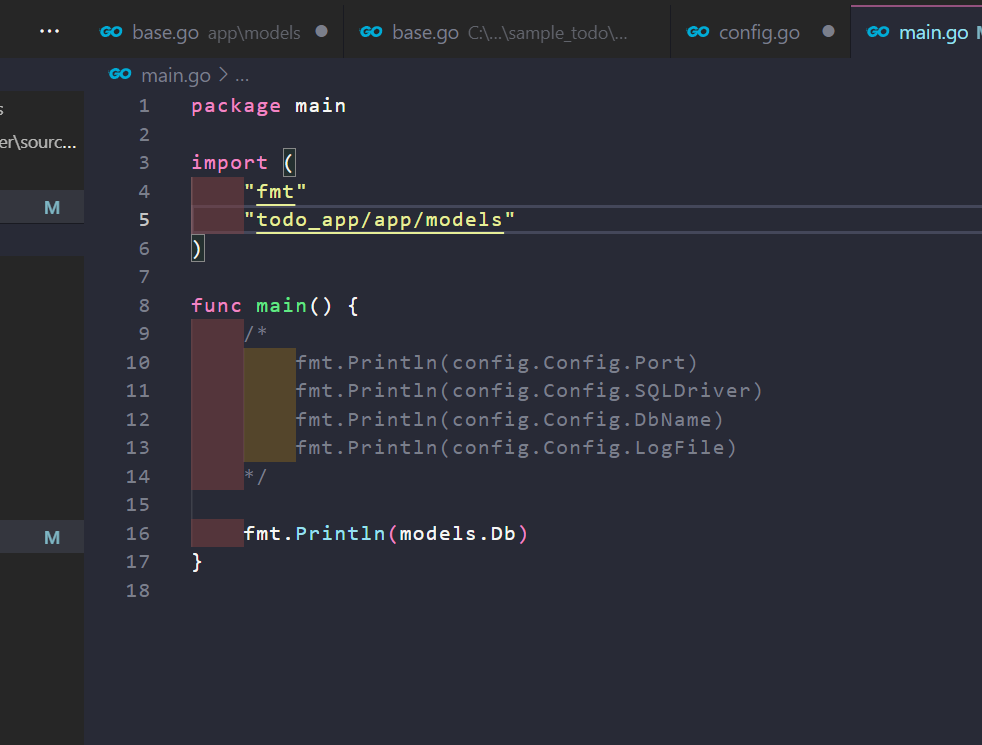Expand the breadcrumb chevron after main.go
The width and height of the screenshot is (982, 745).
coord(222,75)
